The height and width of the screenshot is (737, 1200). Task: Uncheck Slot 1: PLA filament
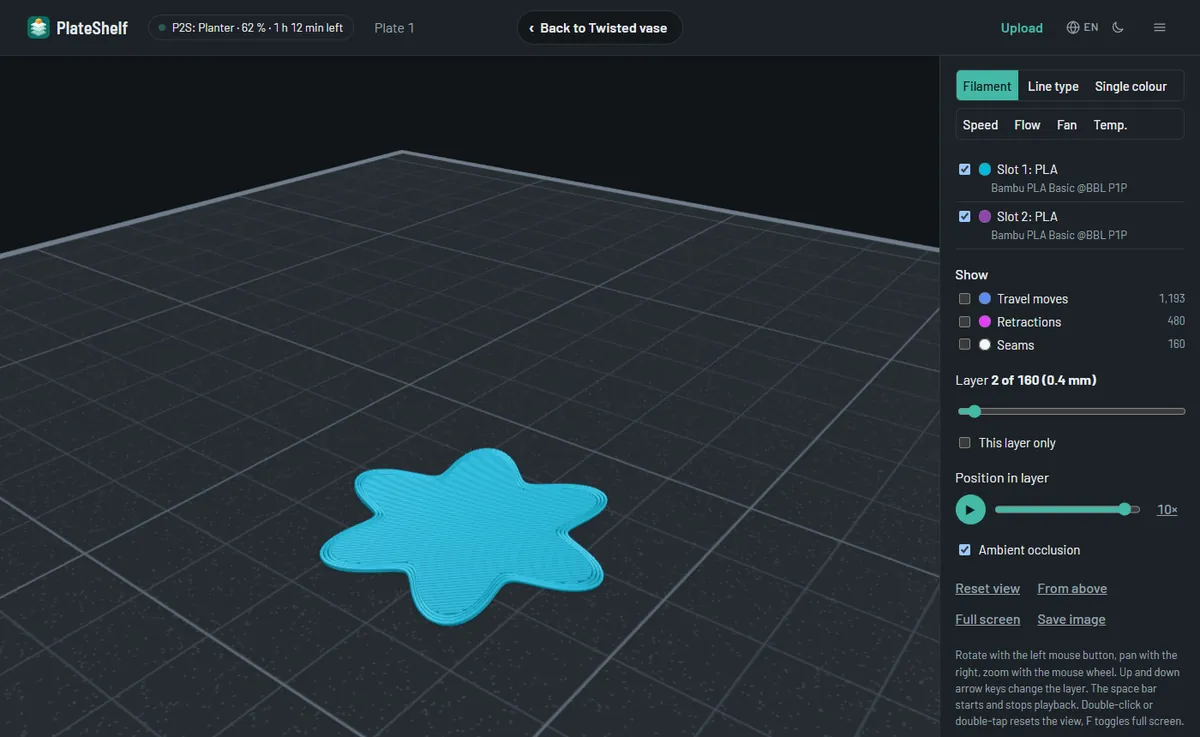(965, 170)
